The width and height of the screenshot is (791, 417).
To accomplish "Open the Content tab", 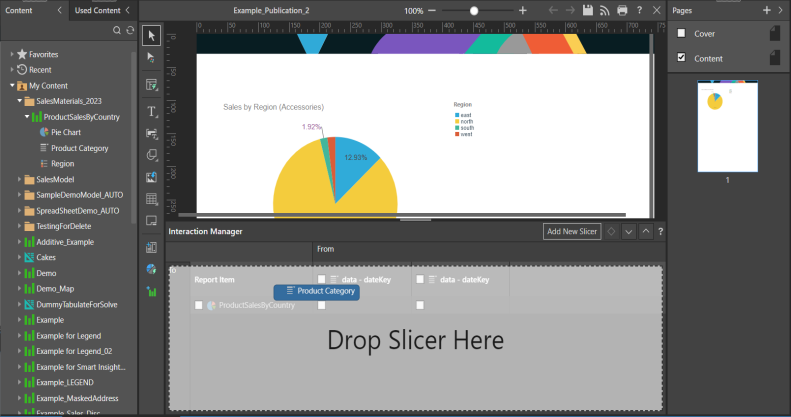I will pyautogui.click(x=20, y=10).
